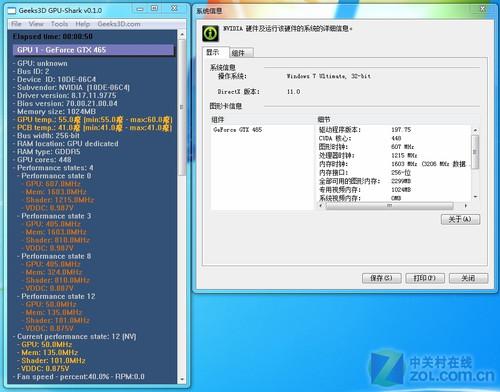Image resolution: width=500 pixels, height=392 pixels.
Task: Click GPU-Shark scrollbar up arrow
Action: coord(182,34)
